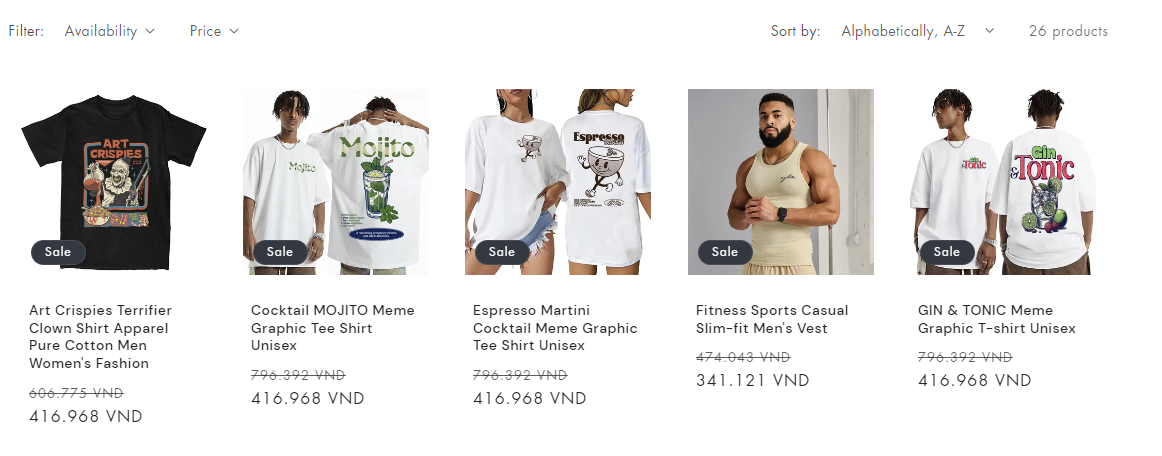Click the GIN & TONIC Meme T-shirt title

pos(997,319)
